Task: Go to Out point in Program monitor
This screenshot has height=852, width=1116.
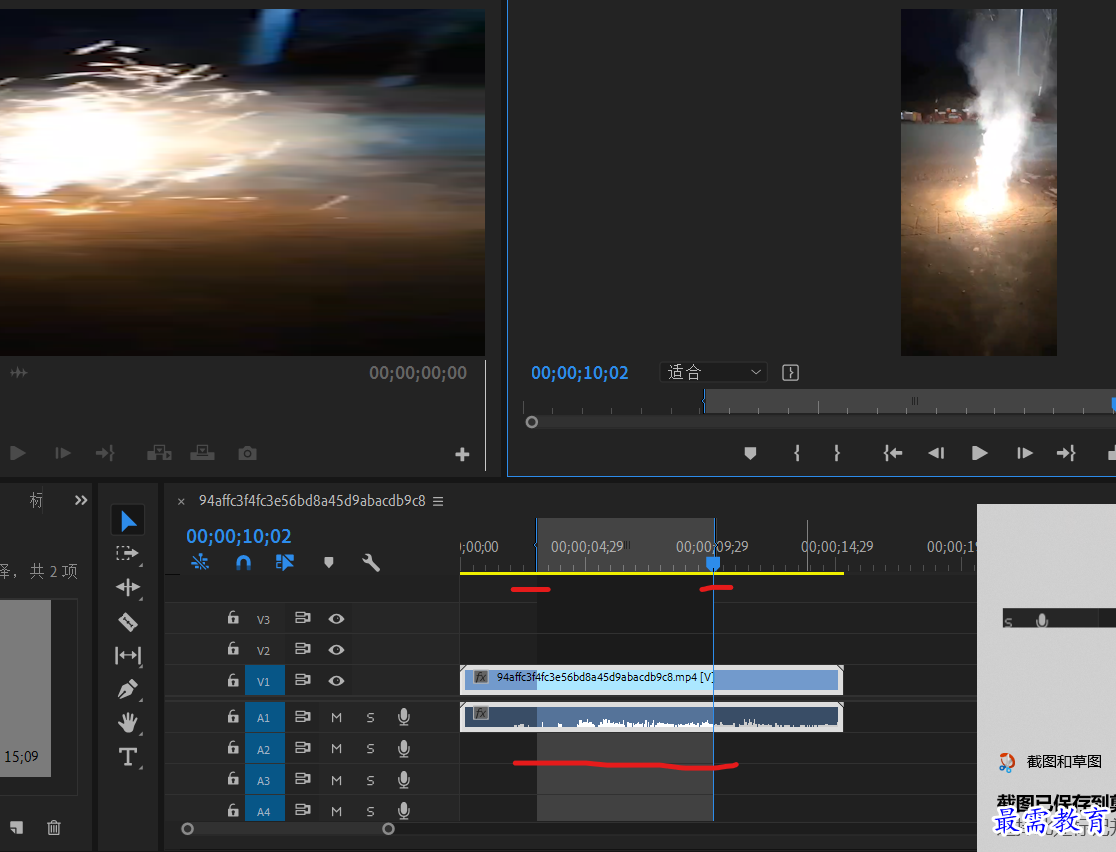Action: coord(1065,453)
